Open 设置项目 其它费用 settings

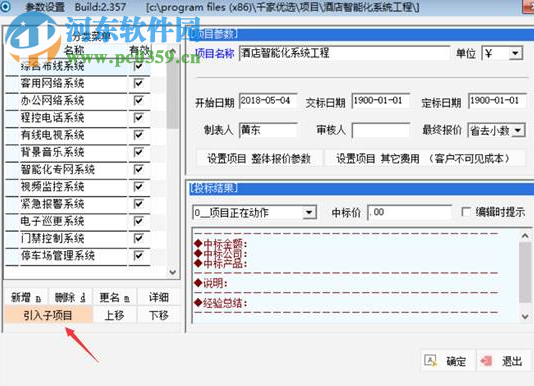424,158
